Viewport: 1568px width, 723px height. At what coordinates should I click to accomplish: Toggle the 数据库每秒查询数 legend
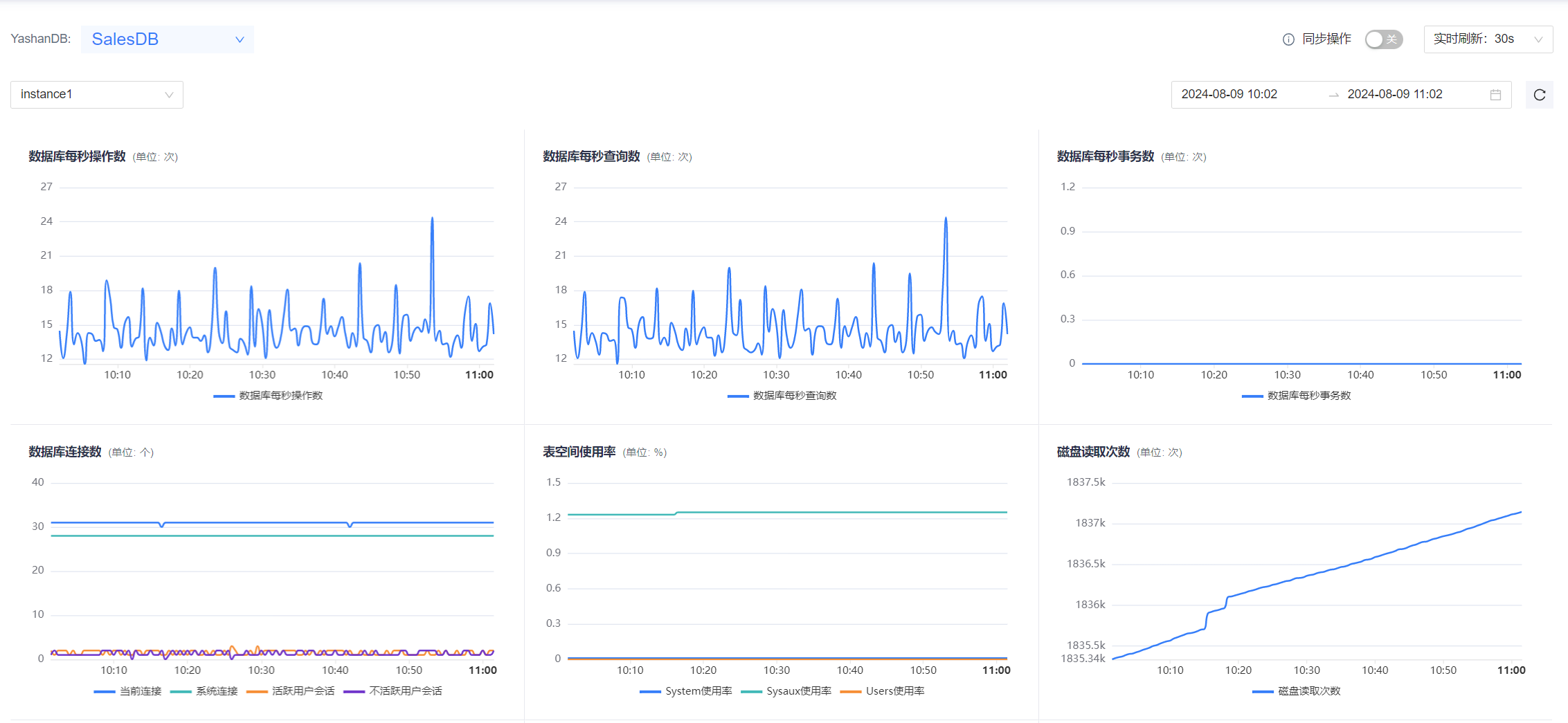781,396
